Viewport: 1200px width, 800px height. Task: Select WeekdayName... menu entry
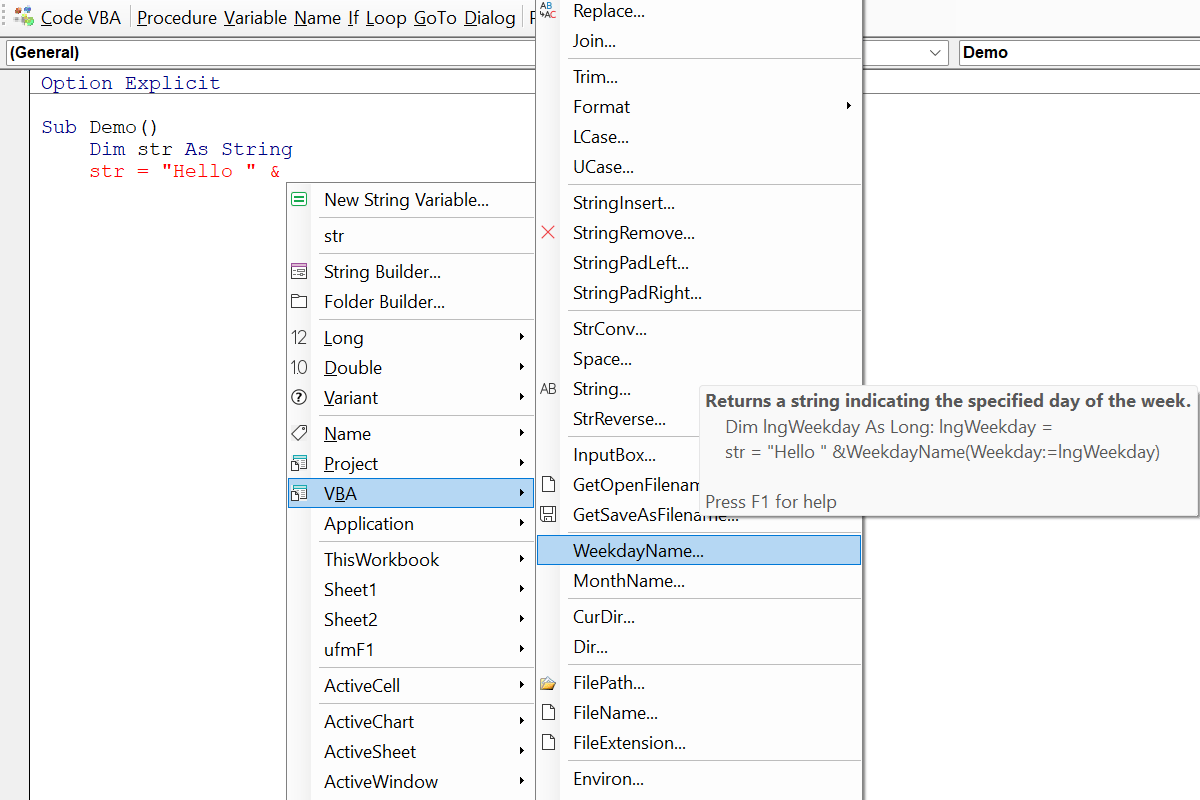(x=698, y=550)
